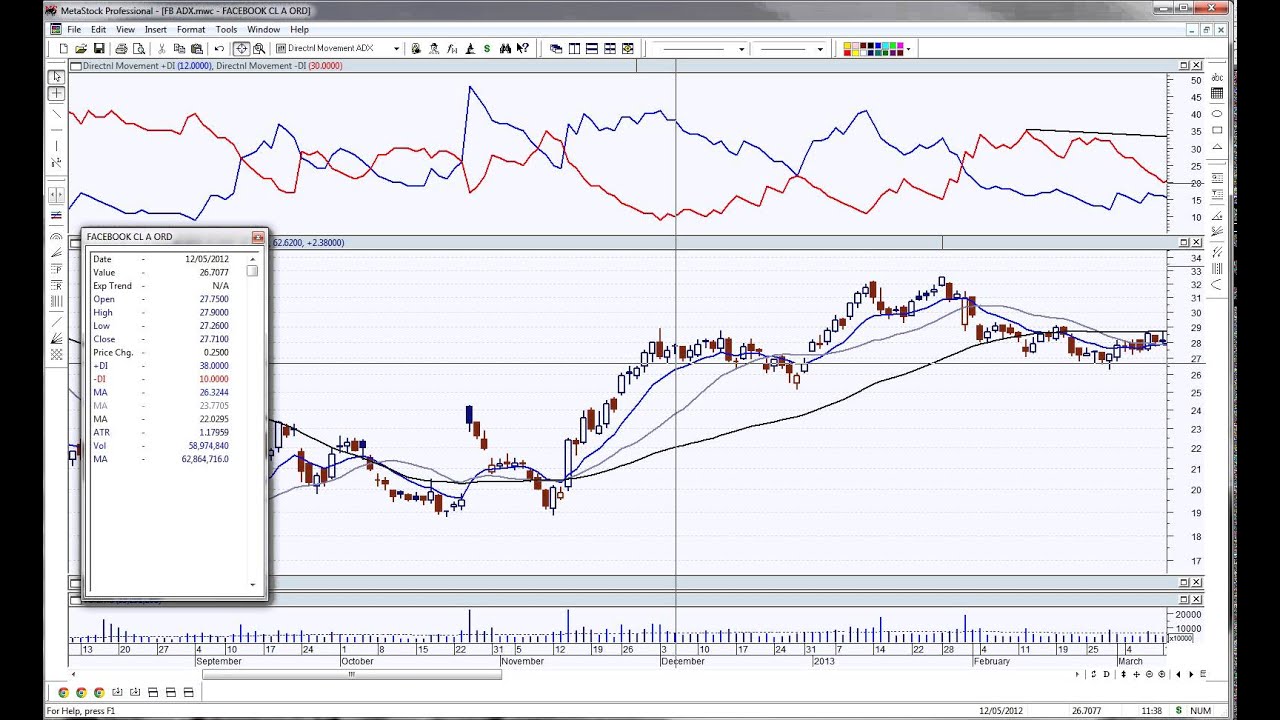
Task: Expand the color palette dropdown arrow
Action: click(908, 48)
